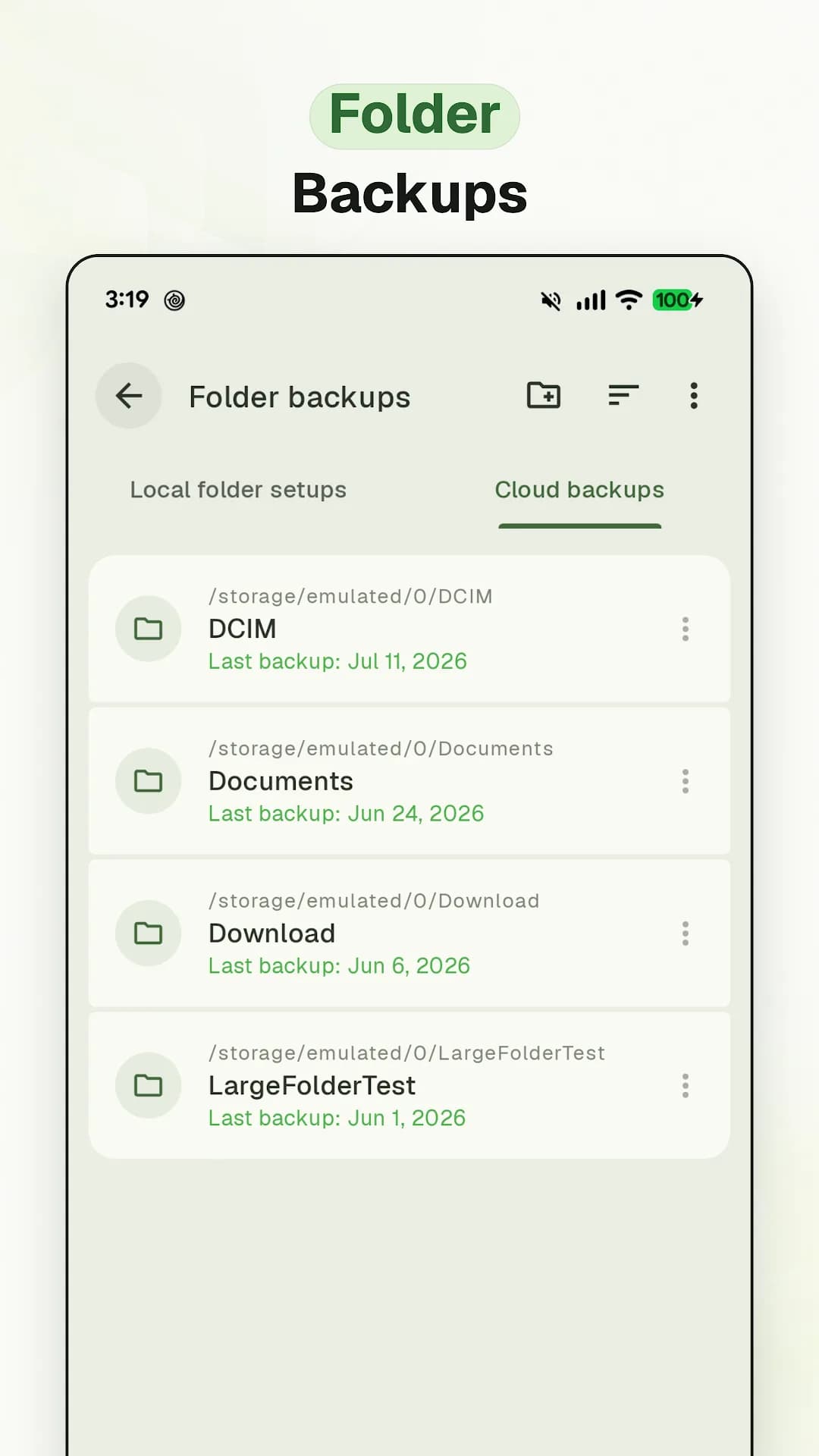Tap the muted sound status icon
Image resolution: width=819 pixels, height=1456 pixels.
click(x=551, y=300)
